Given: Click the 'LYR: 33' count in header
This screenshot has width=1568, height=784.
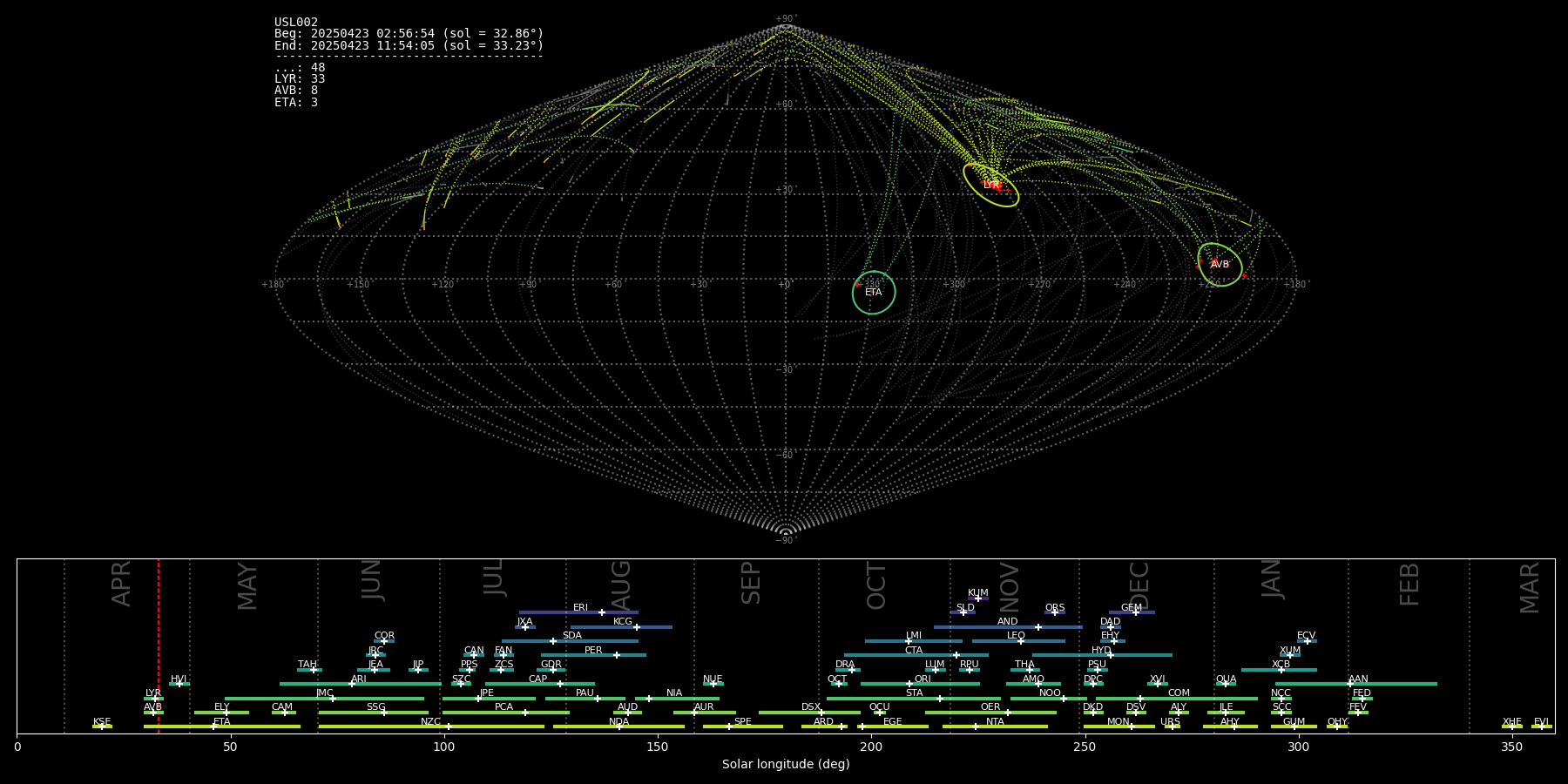Looking at the screenshot, I should pyautogui.click(x=300, y=79).
